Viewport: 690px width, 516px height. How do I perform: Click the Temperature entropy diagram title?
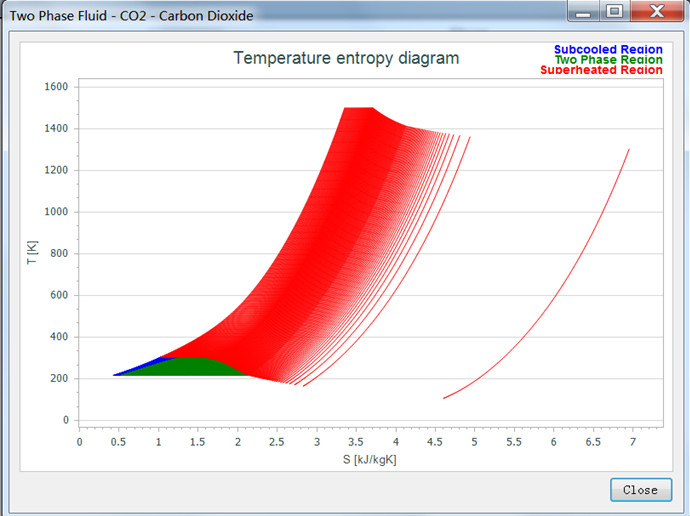(346, 58)
